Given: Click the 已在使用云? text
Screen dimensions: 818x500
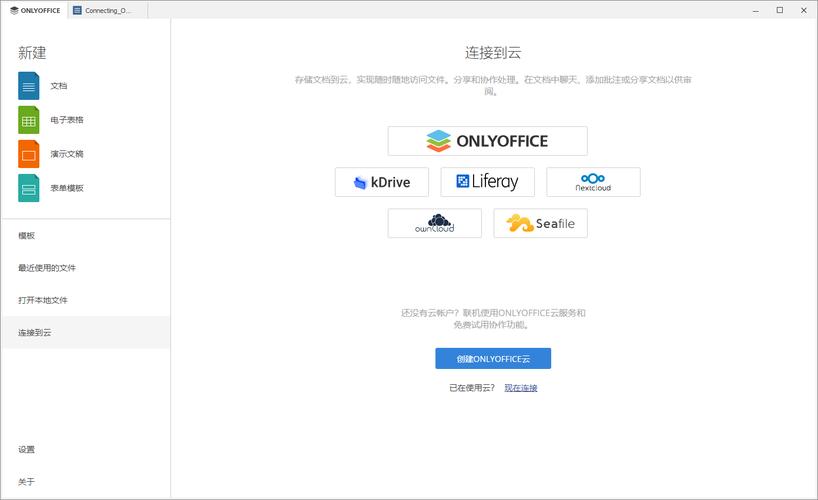Looking at the screenshot, I should click(472, 388).
